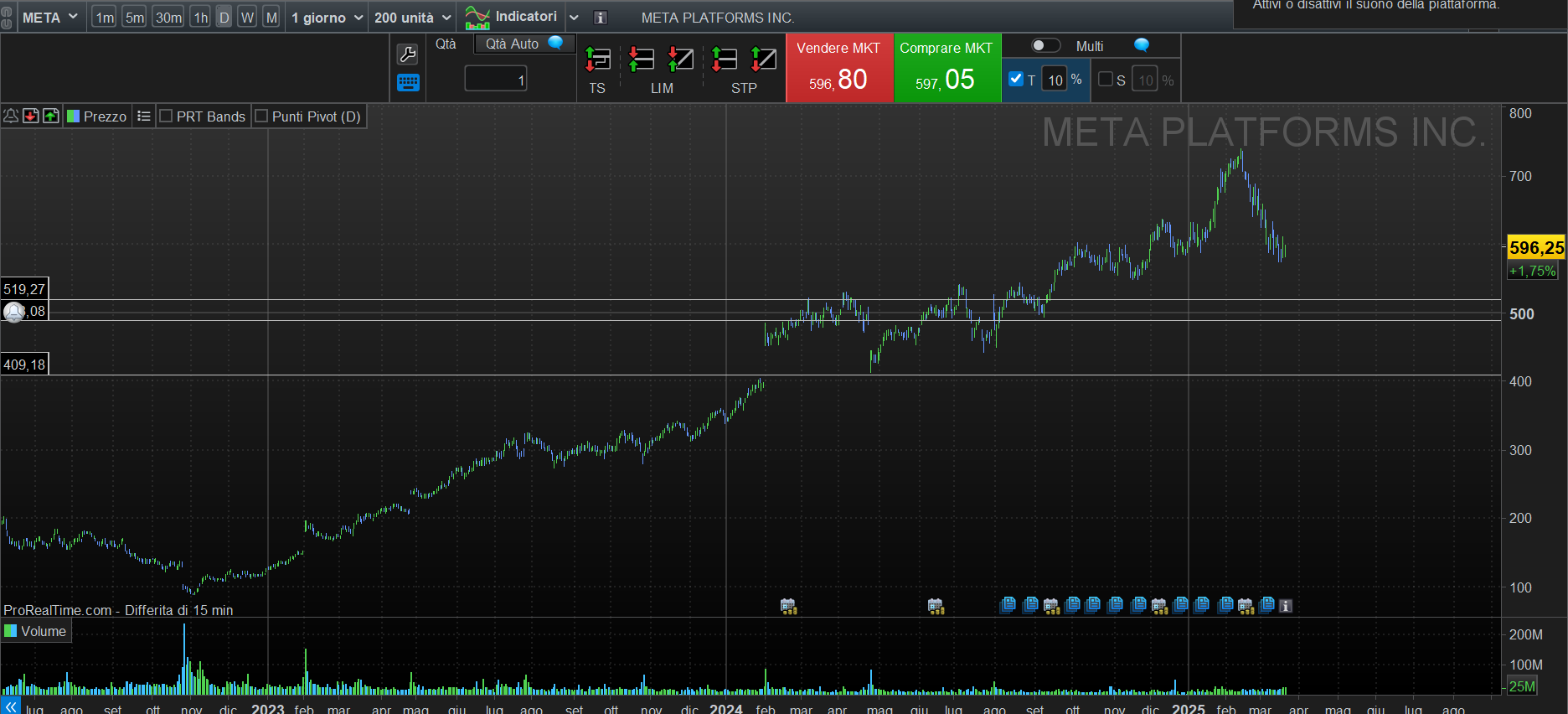Image resolution: width=1568 pixels, height=714 pixels.
Task: Click the 25M volume value tag
Action: (1522, 686)
